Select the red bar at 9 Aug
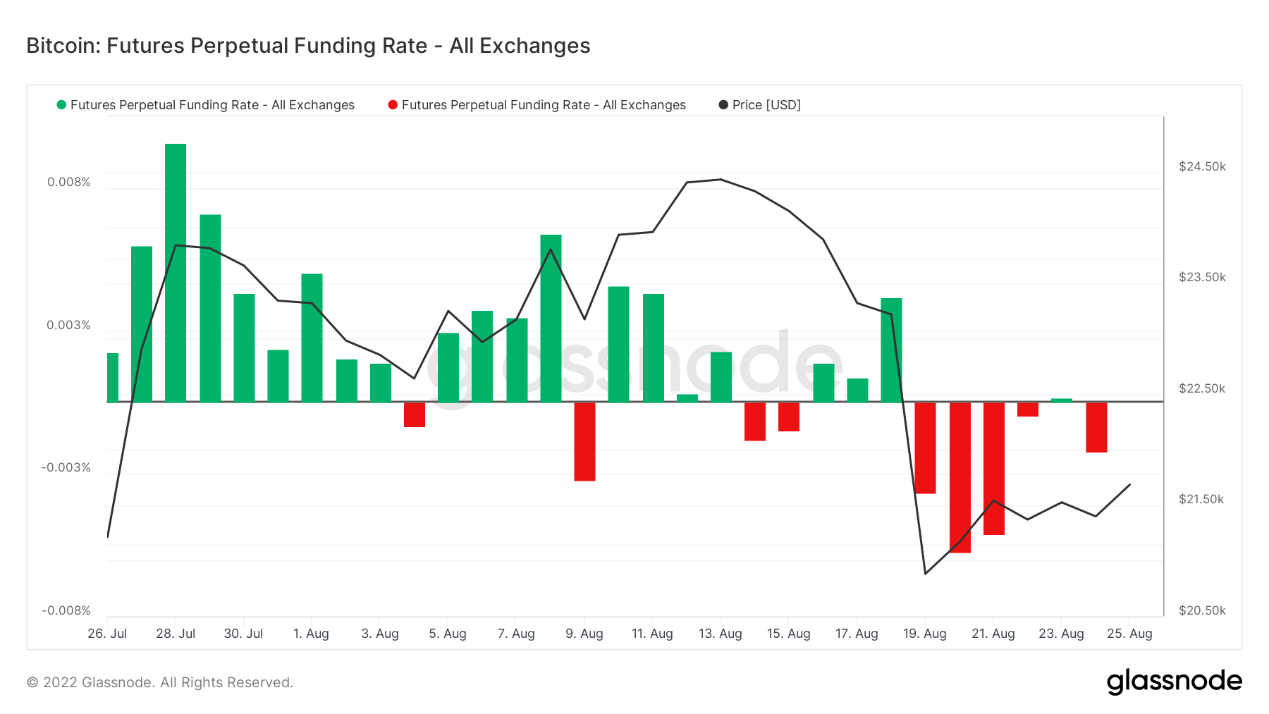 tap(585, 441)
